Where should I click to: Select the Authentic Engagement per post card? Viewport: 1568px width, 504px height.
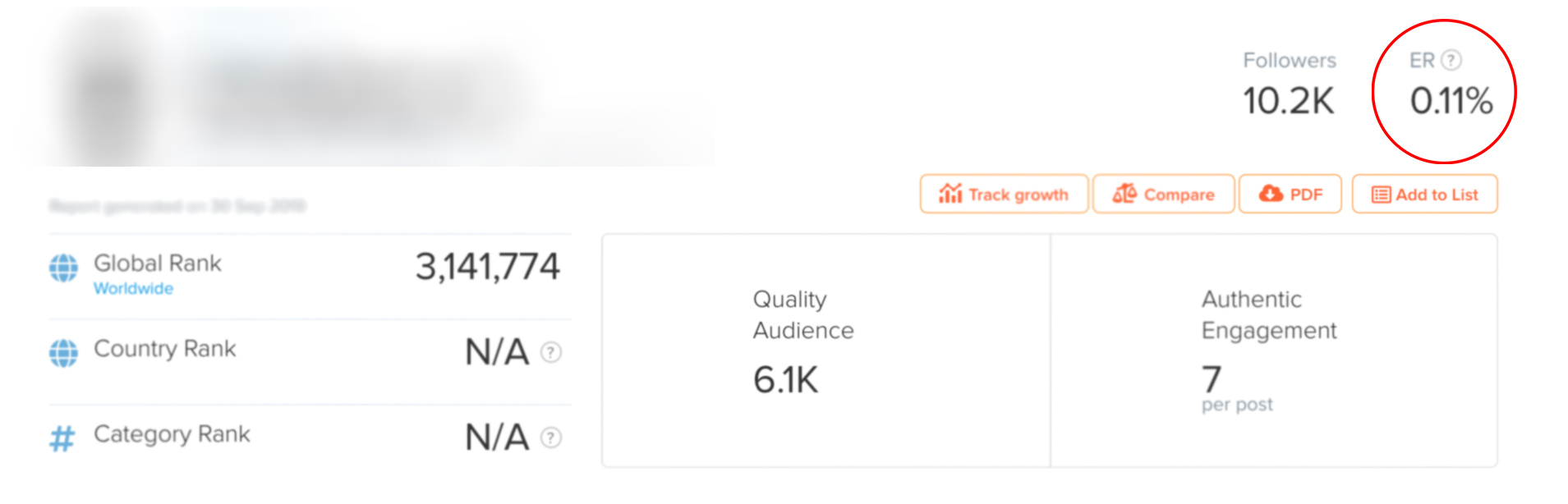pyautogui.click(x=1274, y=351)
